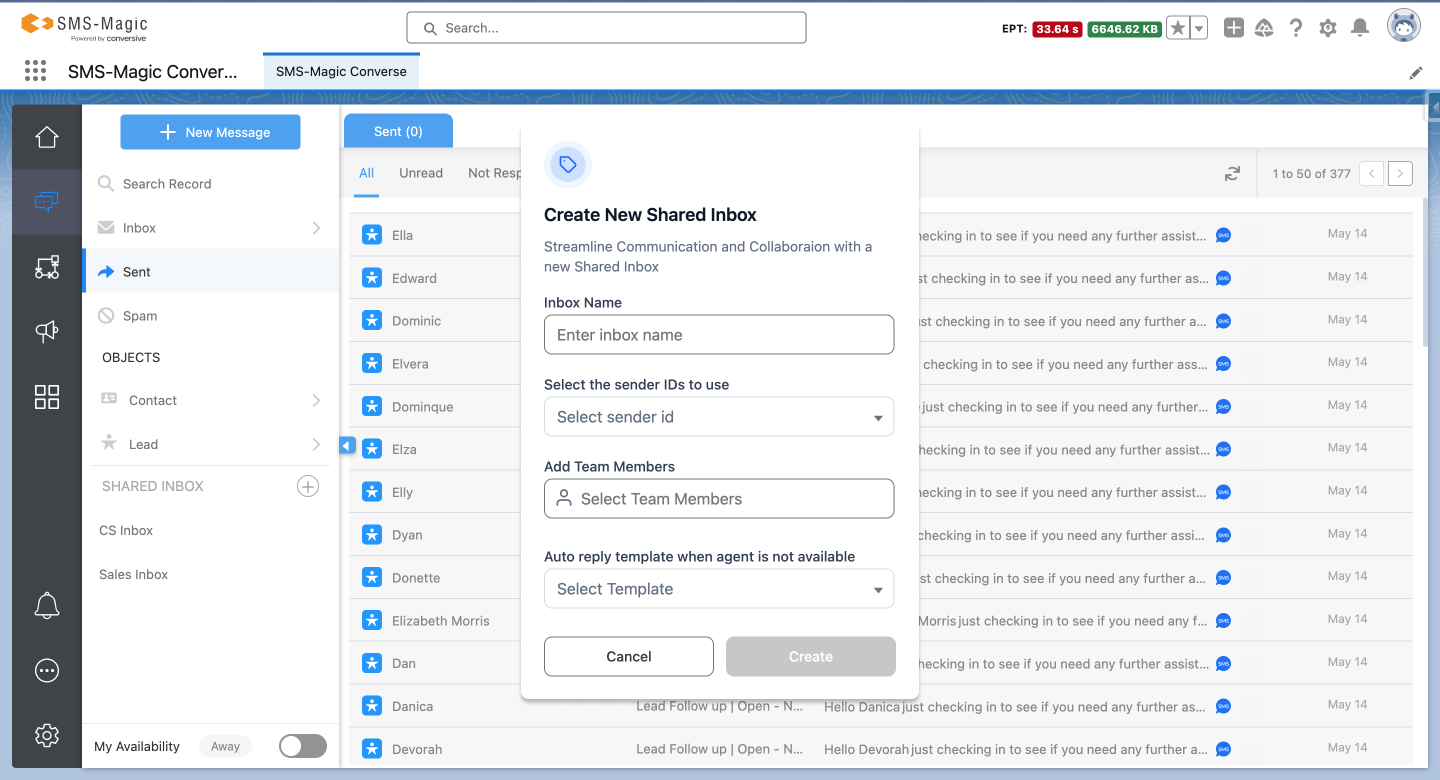
Task: Click the Donette conversation name
Action: 416,578
